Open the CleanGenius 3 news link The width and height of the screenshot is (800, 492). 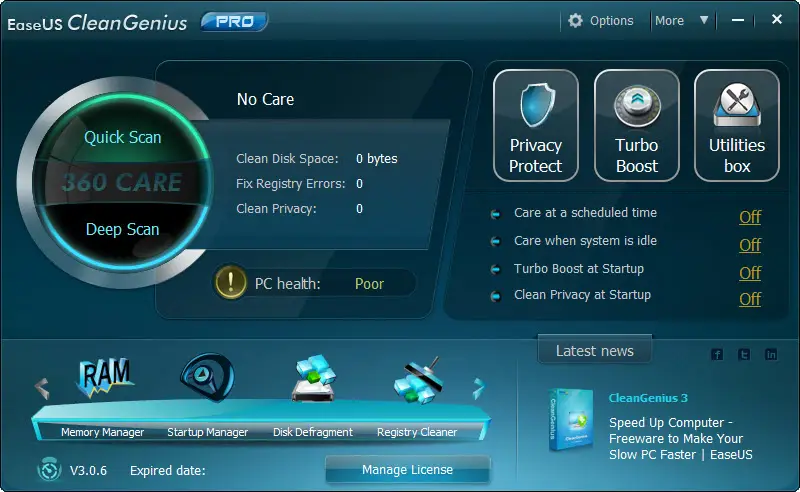click(x=648, y=398)
